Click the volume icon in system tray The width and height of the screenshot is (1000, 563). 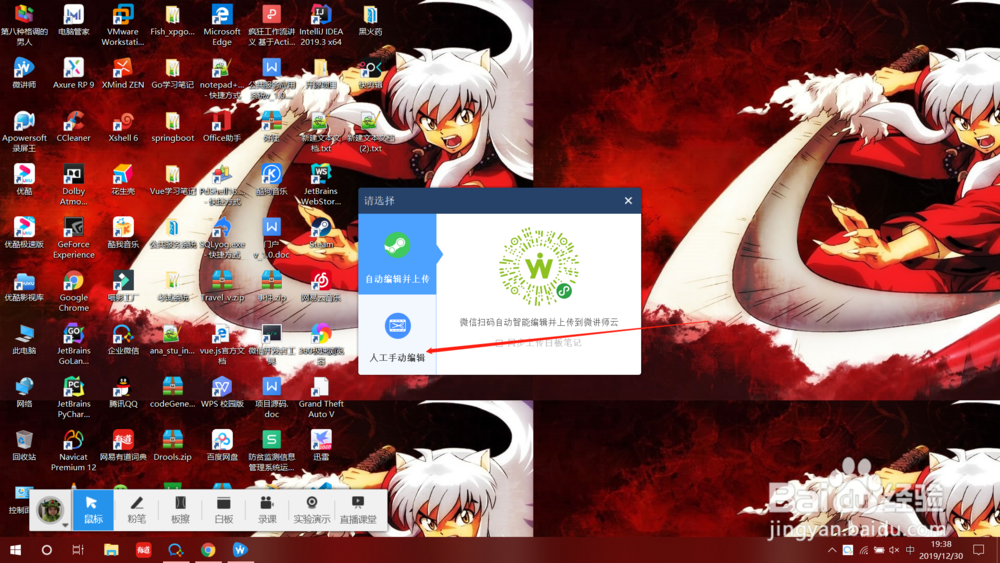click(893, 550)
